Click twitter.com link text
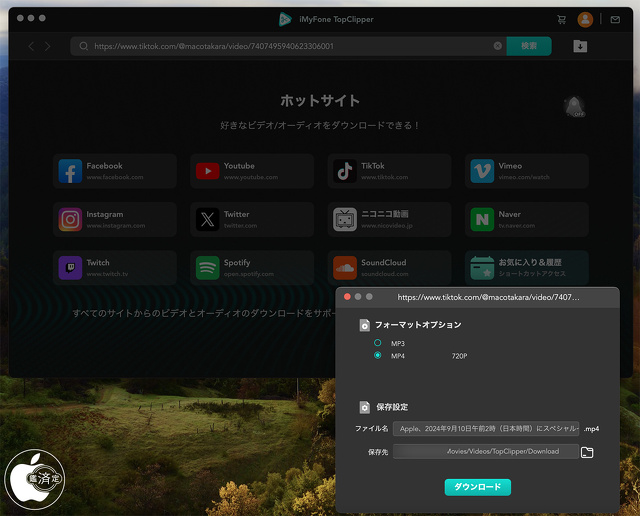Image resolution: width=640 pixels, height=516 pixels. [x=240, y=226]
